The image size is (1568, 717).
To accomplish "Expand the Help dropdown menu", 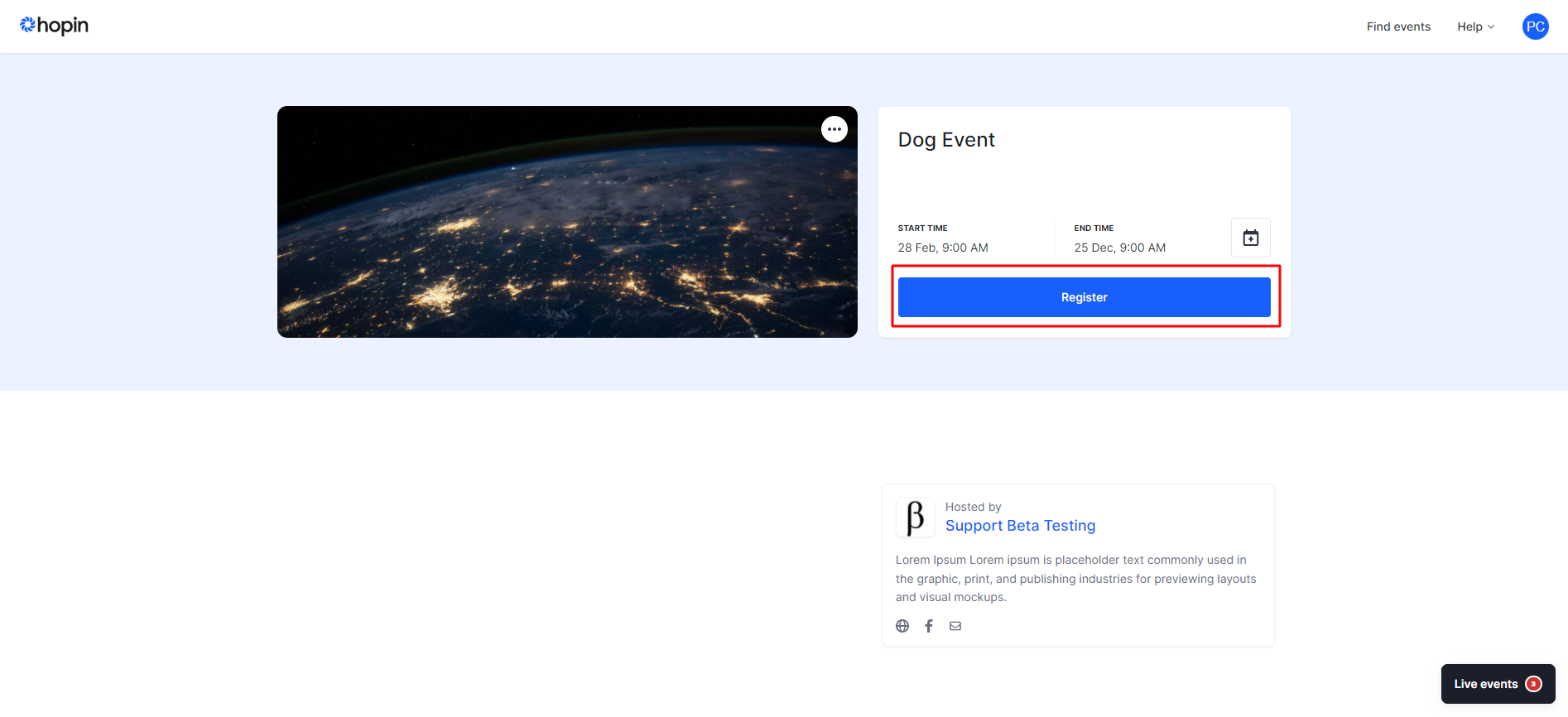I will 1475,26.
